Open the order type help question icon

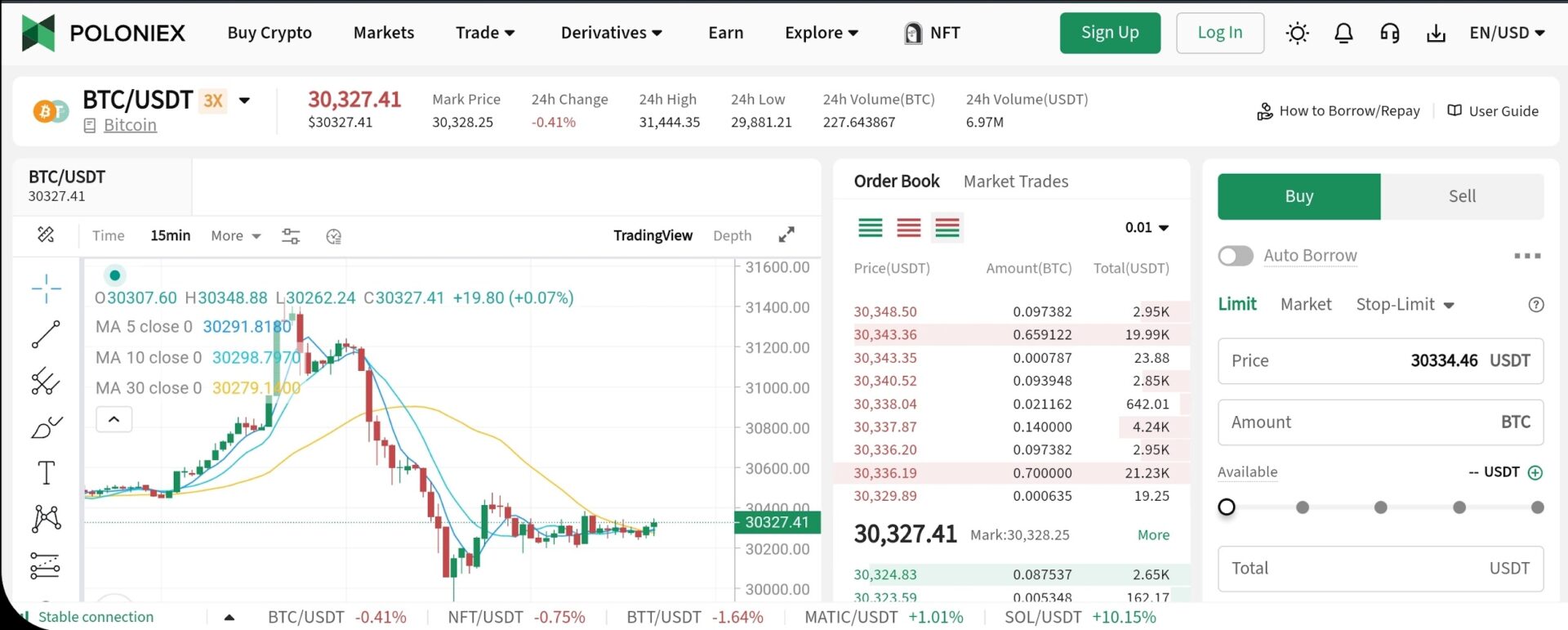[x=1536, y=305]
